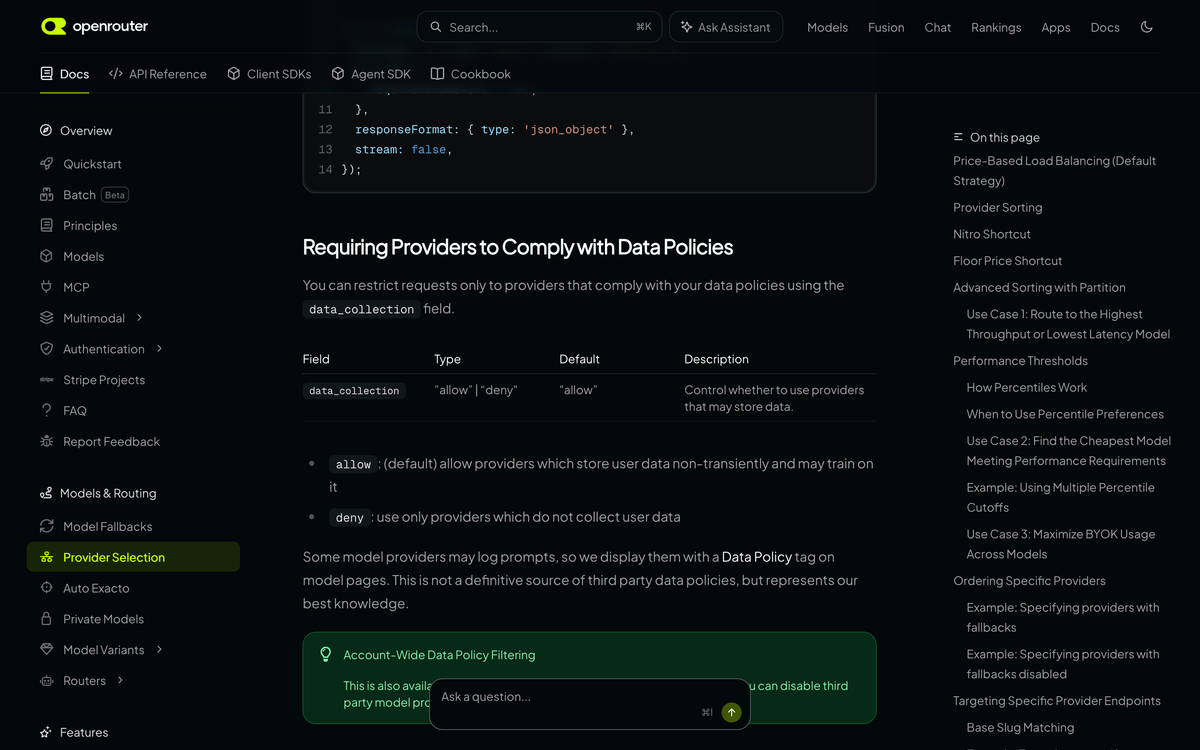Click the search magnifier icon
The height and width of the screenshot is (750, 1200).
(436, 27)
